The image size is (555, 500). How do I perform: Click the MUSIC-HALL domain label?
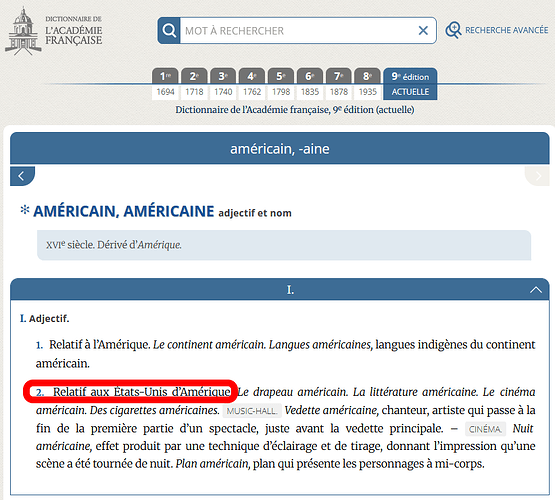[252, 411]
